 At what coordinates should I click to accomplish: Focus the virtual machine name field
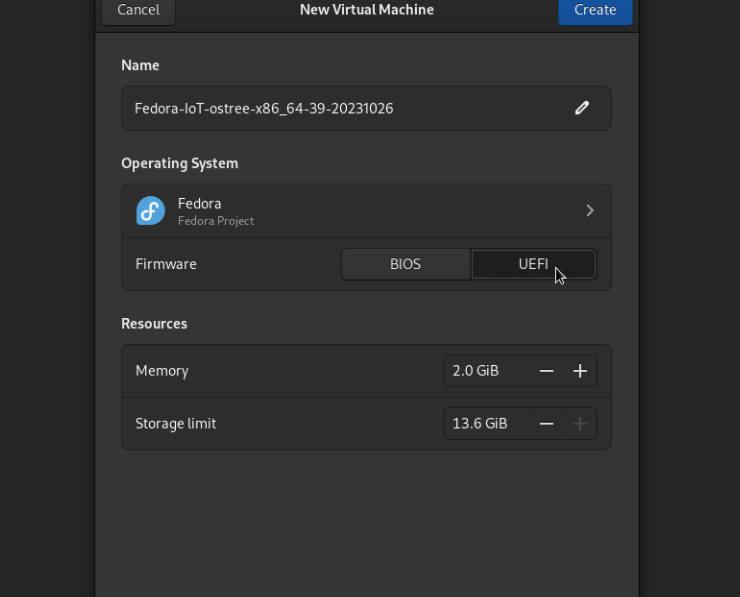coord(340,108)
